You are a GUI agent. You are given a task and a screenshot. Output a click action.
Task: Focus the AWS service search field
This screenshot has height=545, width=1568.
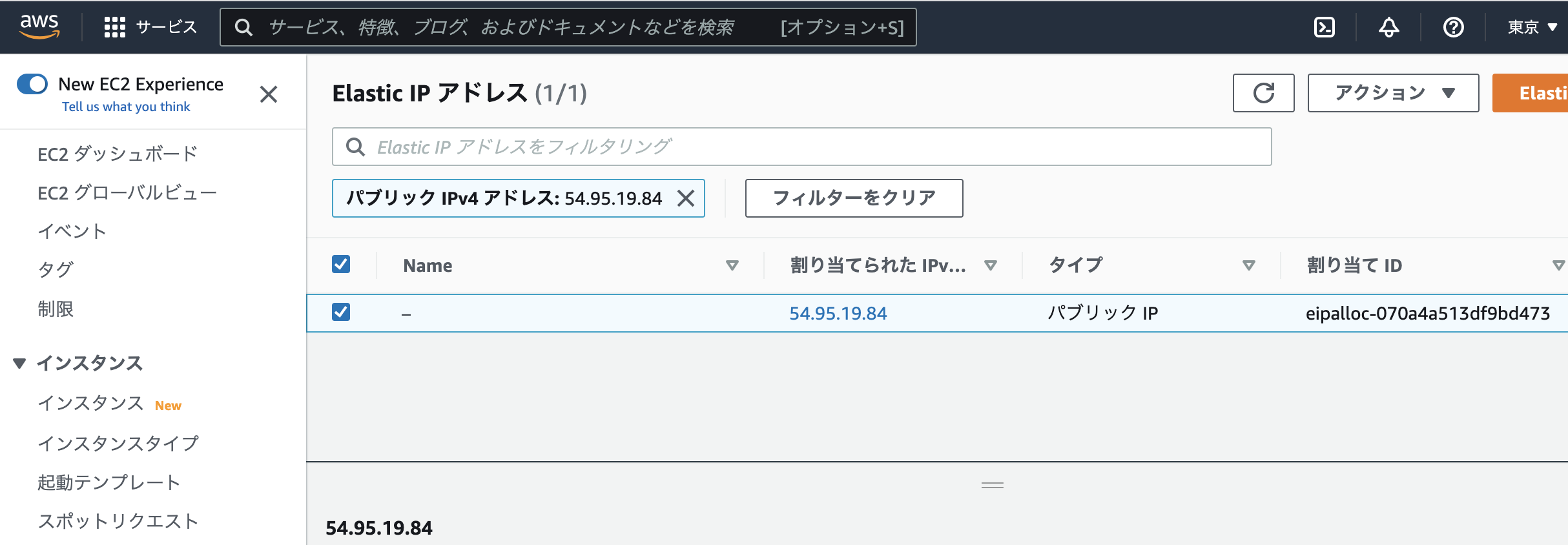568,27
